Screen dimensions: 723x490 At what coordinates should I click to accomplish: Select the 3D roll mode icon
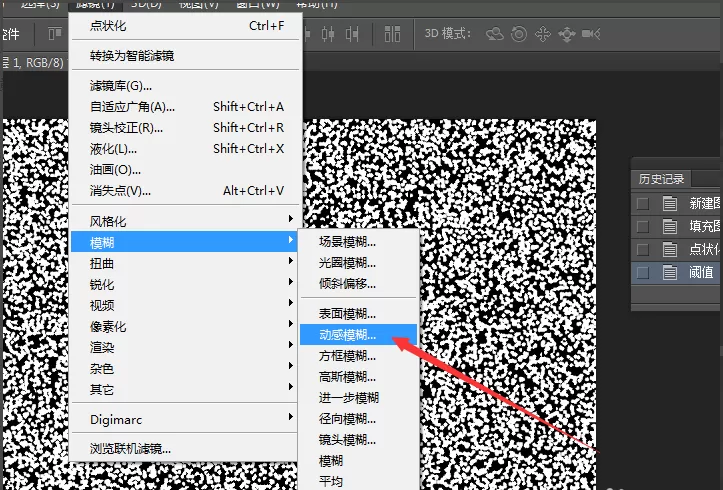519,34
